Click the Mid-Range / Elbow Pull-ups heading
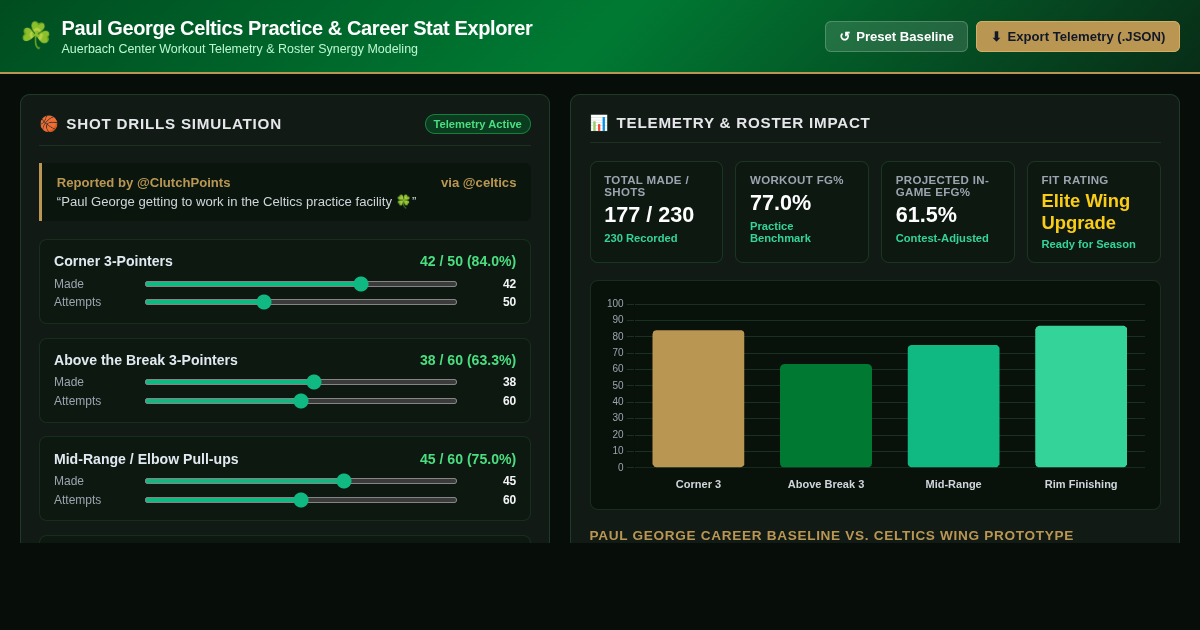The width and height of the screenshot is (1200, 630). pos(146,459)
